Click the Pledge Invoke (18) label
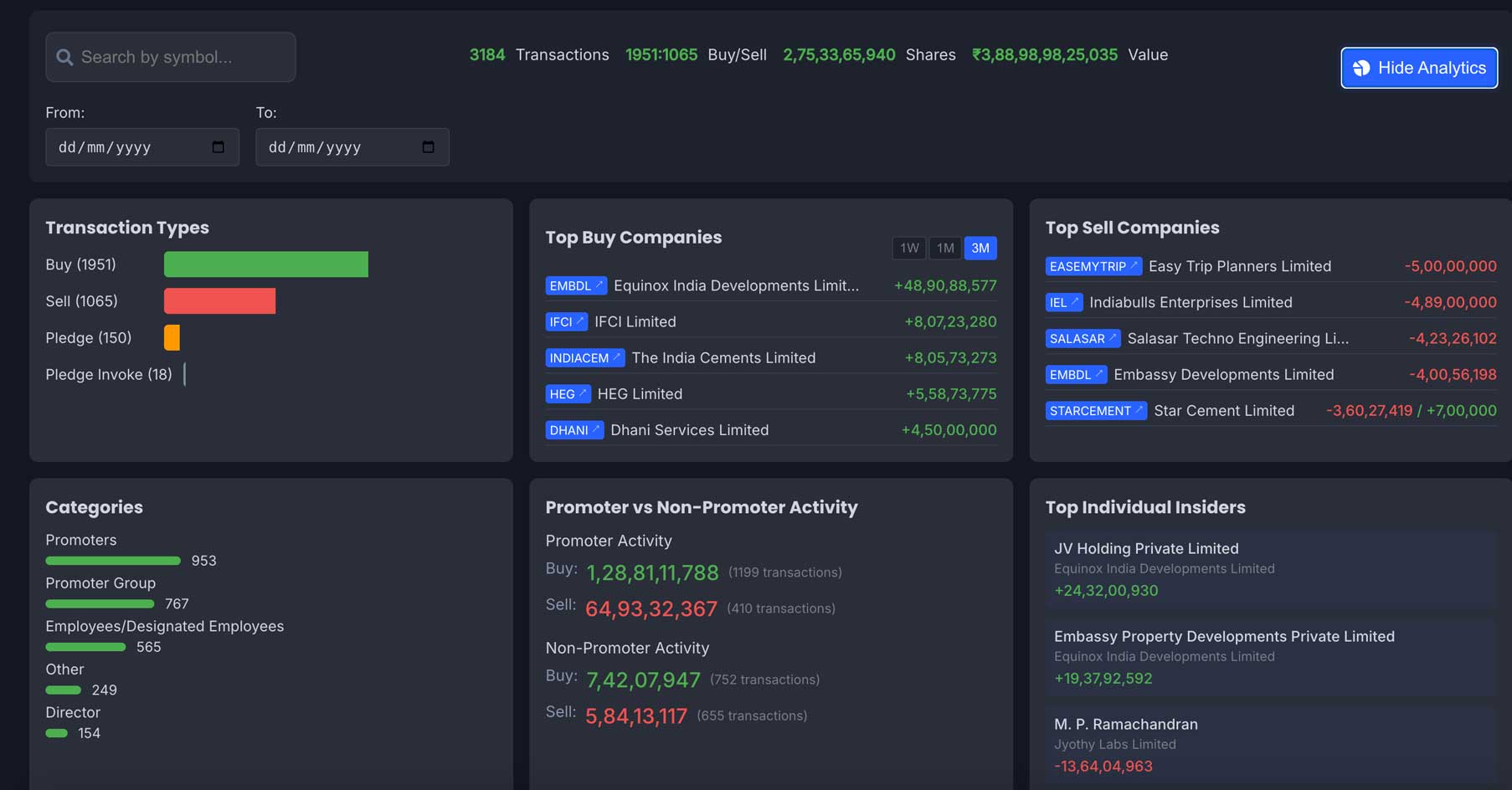Screen dimensions: 1512x790 click(109, 374)
